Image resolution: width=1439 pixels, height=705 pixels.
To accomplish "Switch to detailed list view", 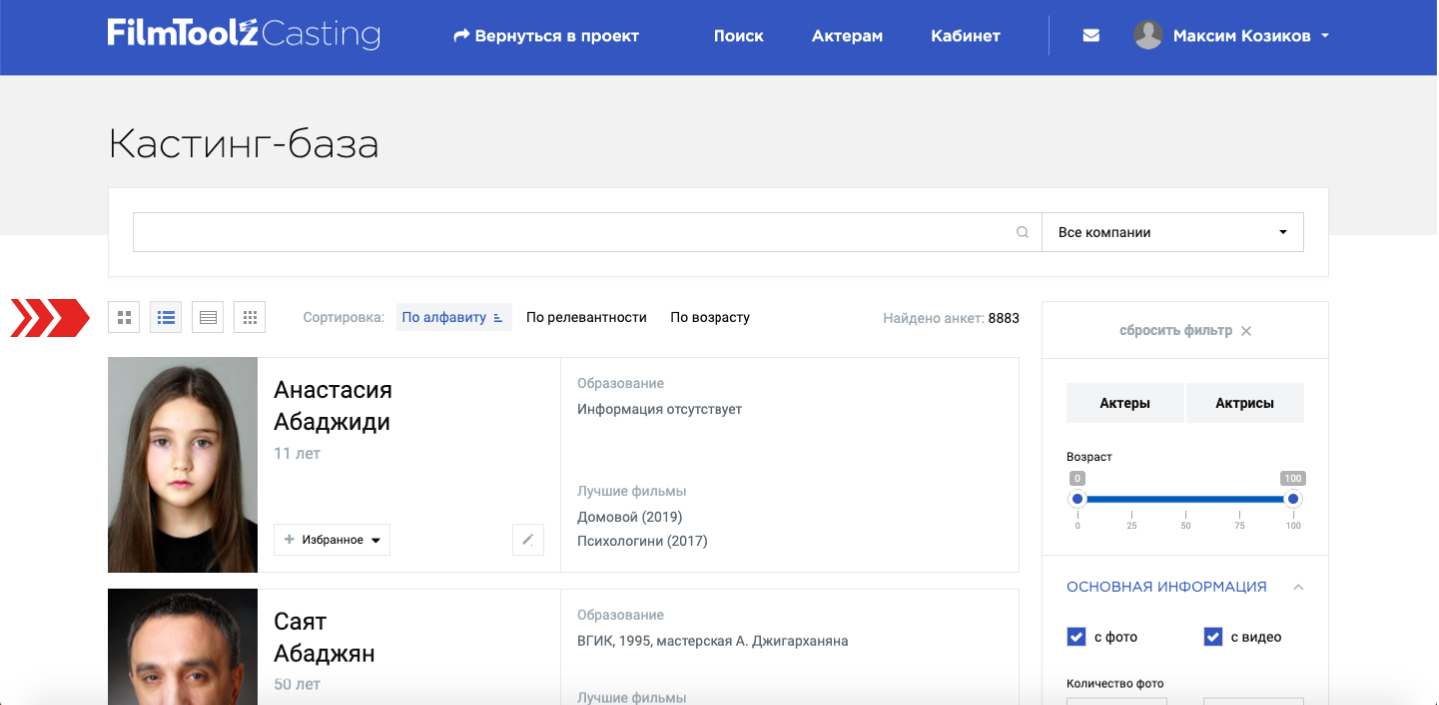I will pyautogui.click(x=166, y=317).
